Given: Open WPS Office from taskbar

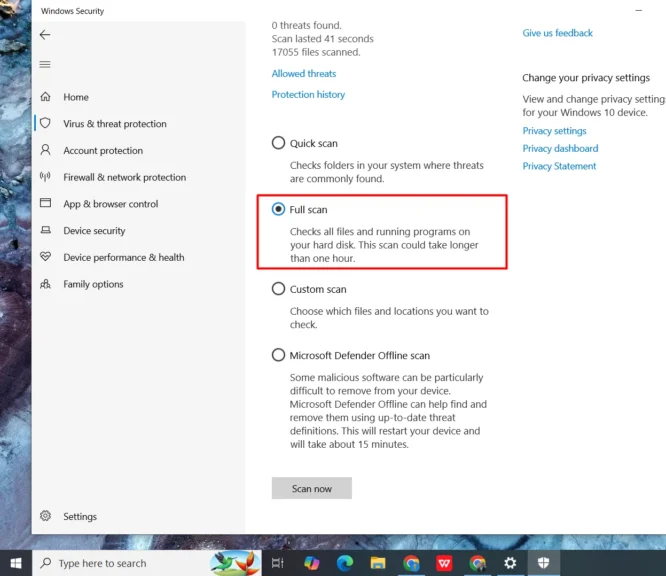Looking at the screenshot, I should (x=444, y=563).
